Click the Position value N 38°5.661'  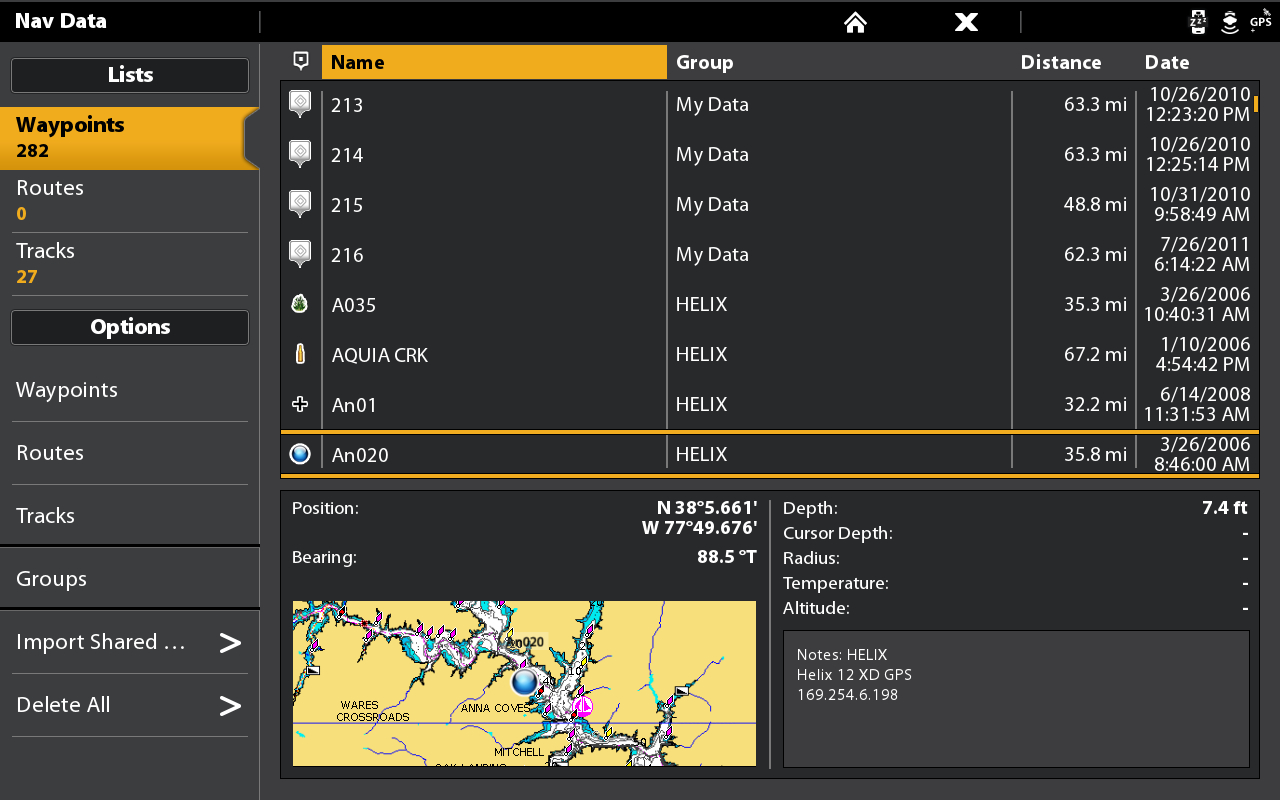click(x=707, y=508)
